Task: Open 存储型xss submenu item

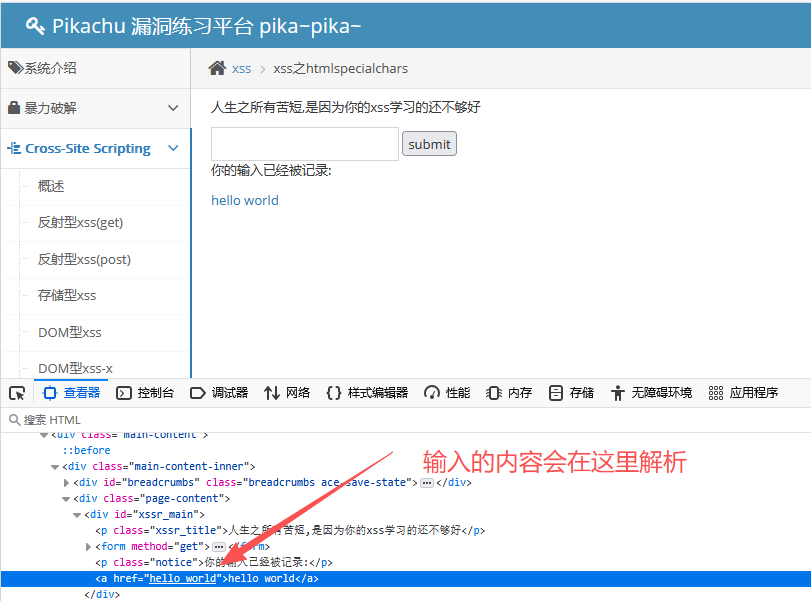Action: coord(67,295)
